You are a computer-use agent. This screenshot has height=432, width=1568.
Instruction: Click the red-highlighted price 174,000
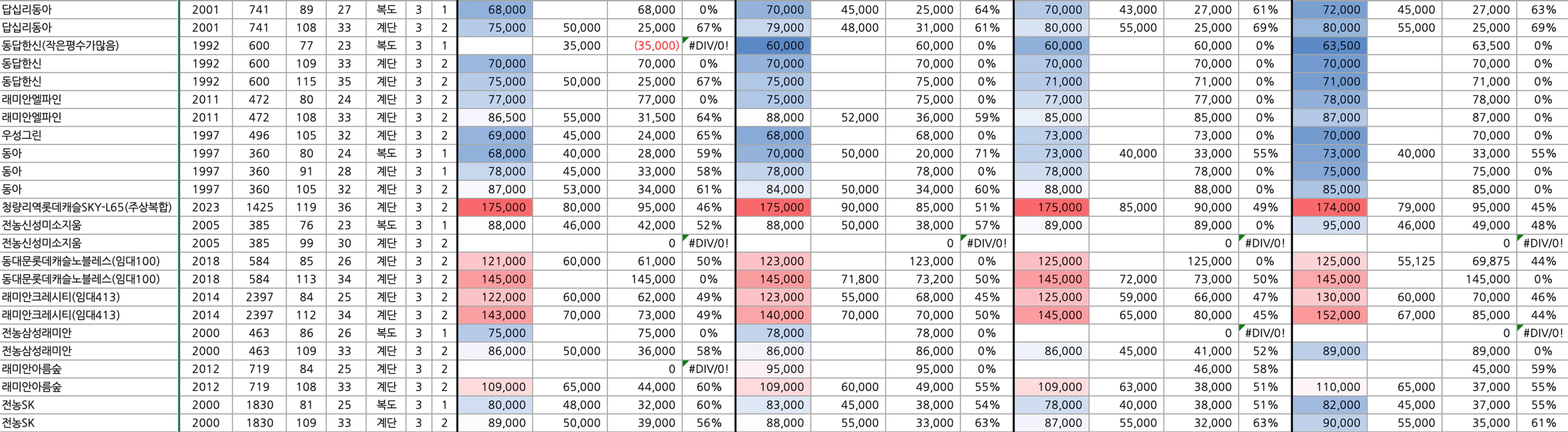[x=1330, y=207]
